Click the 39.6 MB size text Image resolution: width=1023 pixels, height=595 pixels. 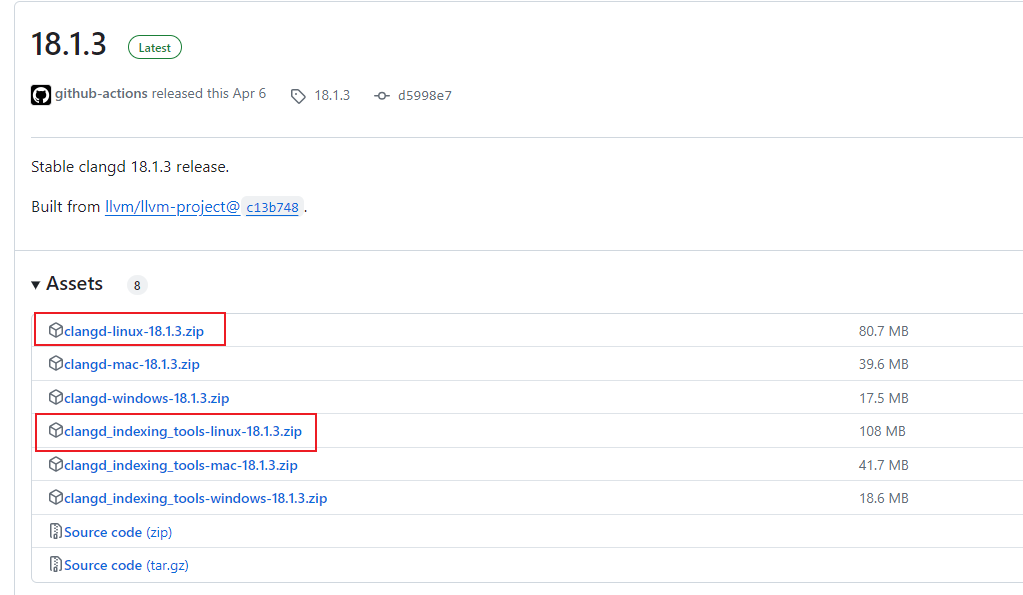[883, 365]
